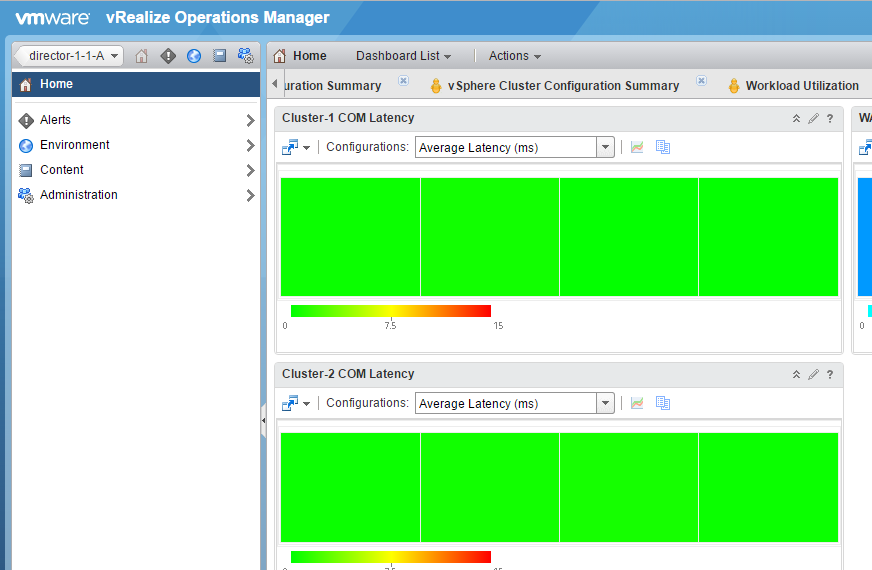Click the vSphere Cluster Configuration tab icon
Image resolution: width=872 pixels, height=570 pixels.
tap(436, 86)
